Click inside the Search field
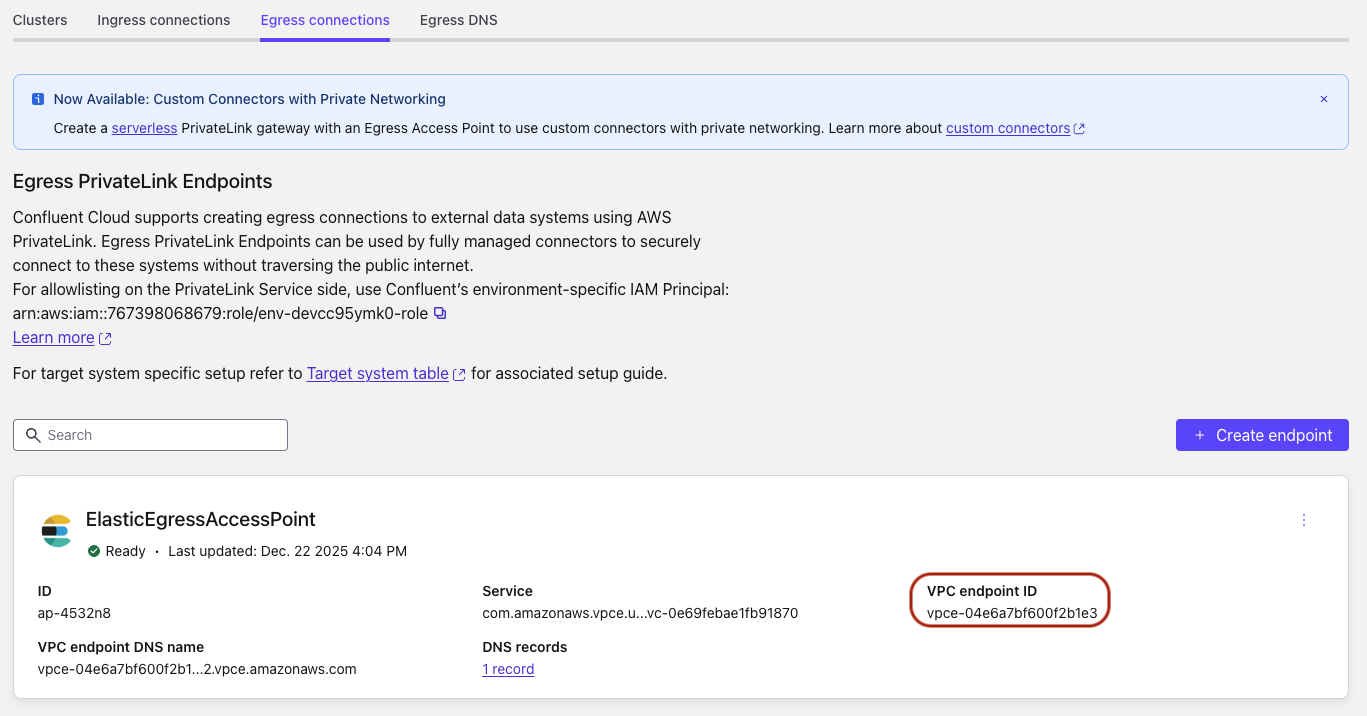1367x716 pixels. point(150,435)
